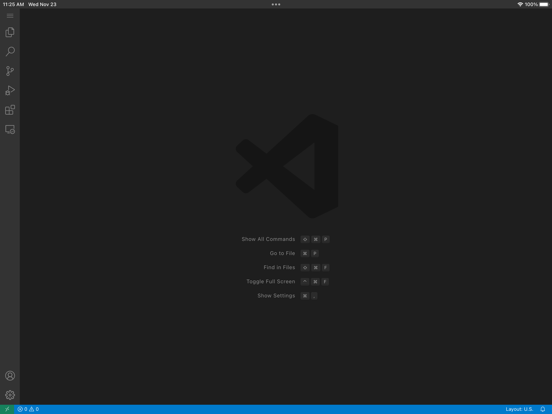Open the Accounts menu

tap(10, 376)
